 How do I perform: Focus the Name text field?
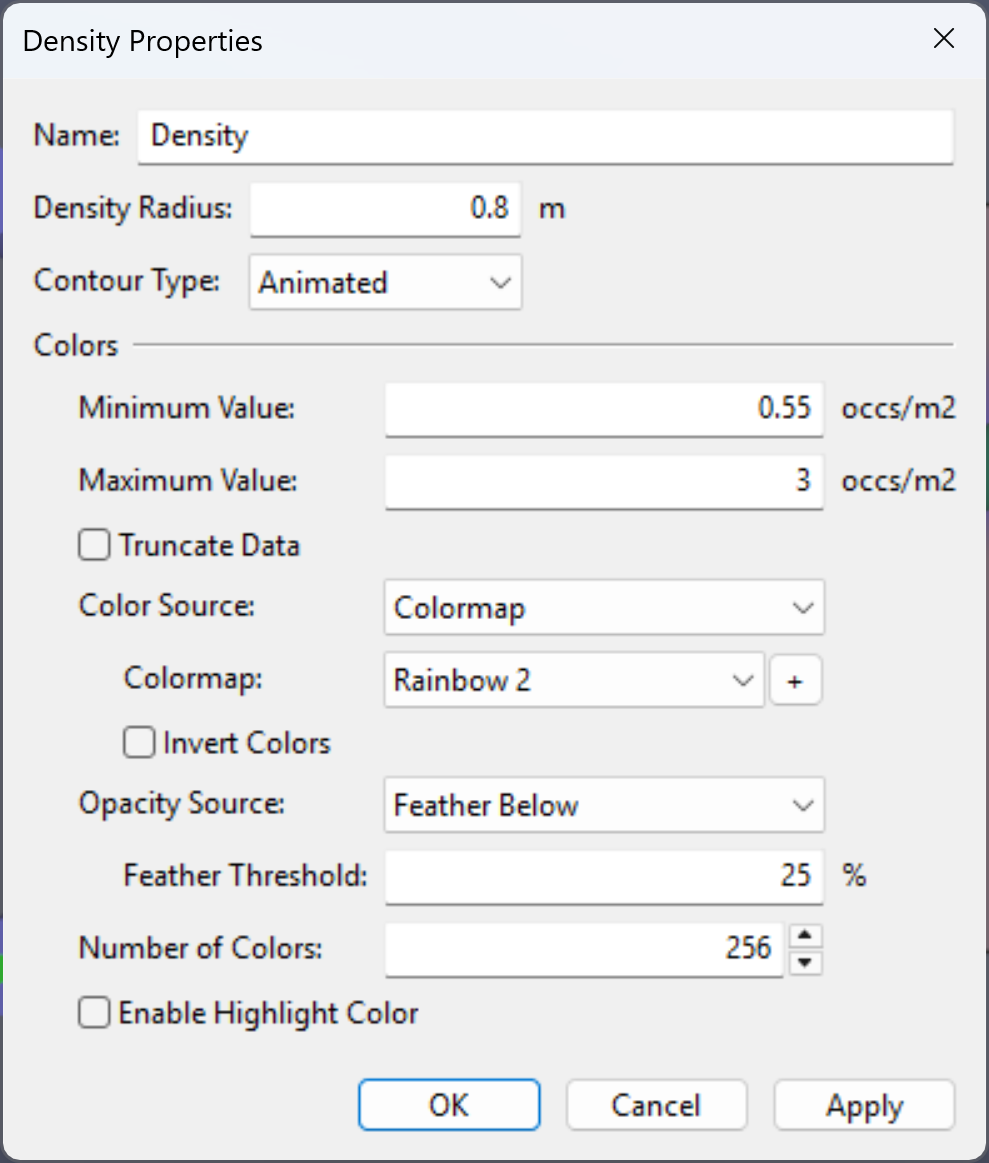click(545, 136)
